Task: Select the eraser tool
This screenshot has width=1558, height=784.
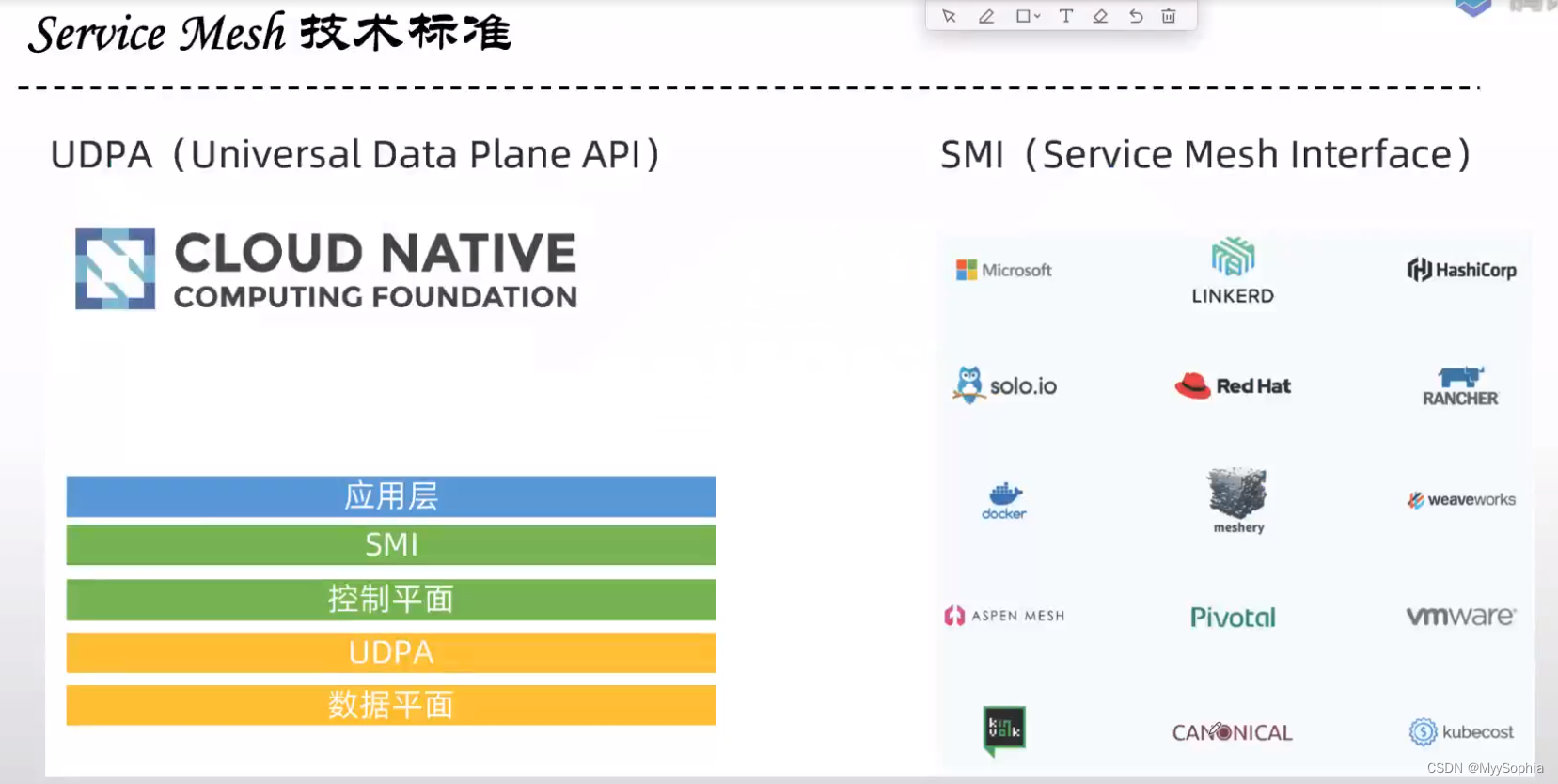Action: [1100, 16]
